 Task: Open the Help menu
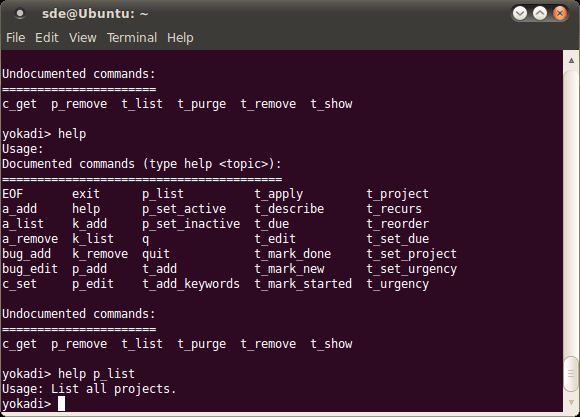(180, 38)
